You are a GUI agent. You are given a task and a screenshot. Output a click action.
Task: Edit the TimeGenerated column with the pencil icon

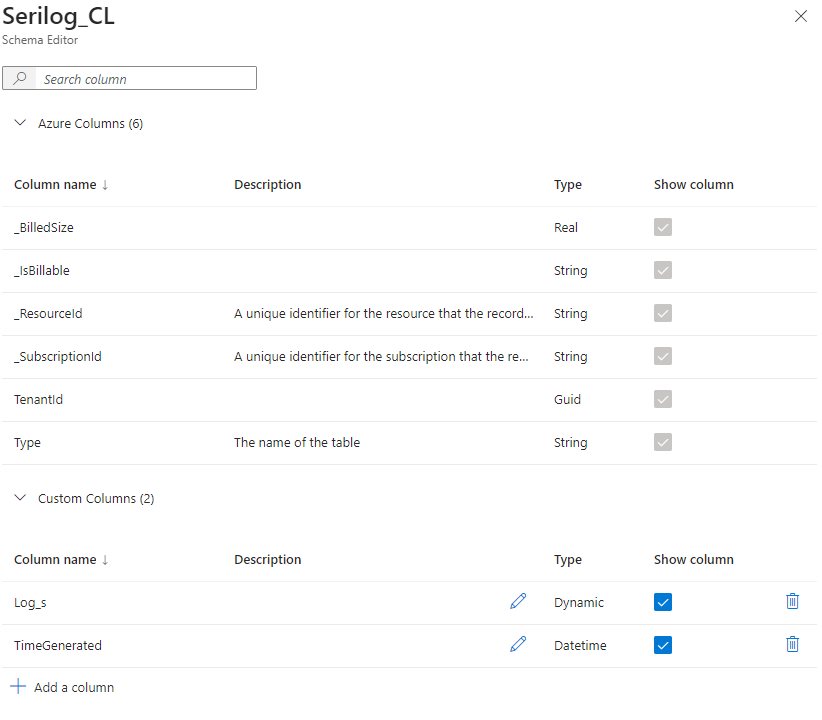click(518, 644)
